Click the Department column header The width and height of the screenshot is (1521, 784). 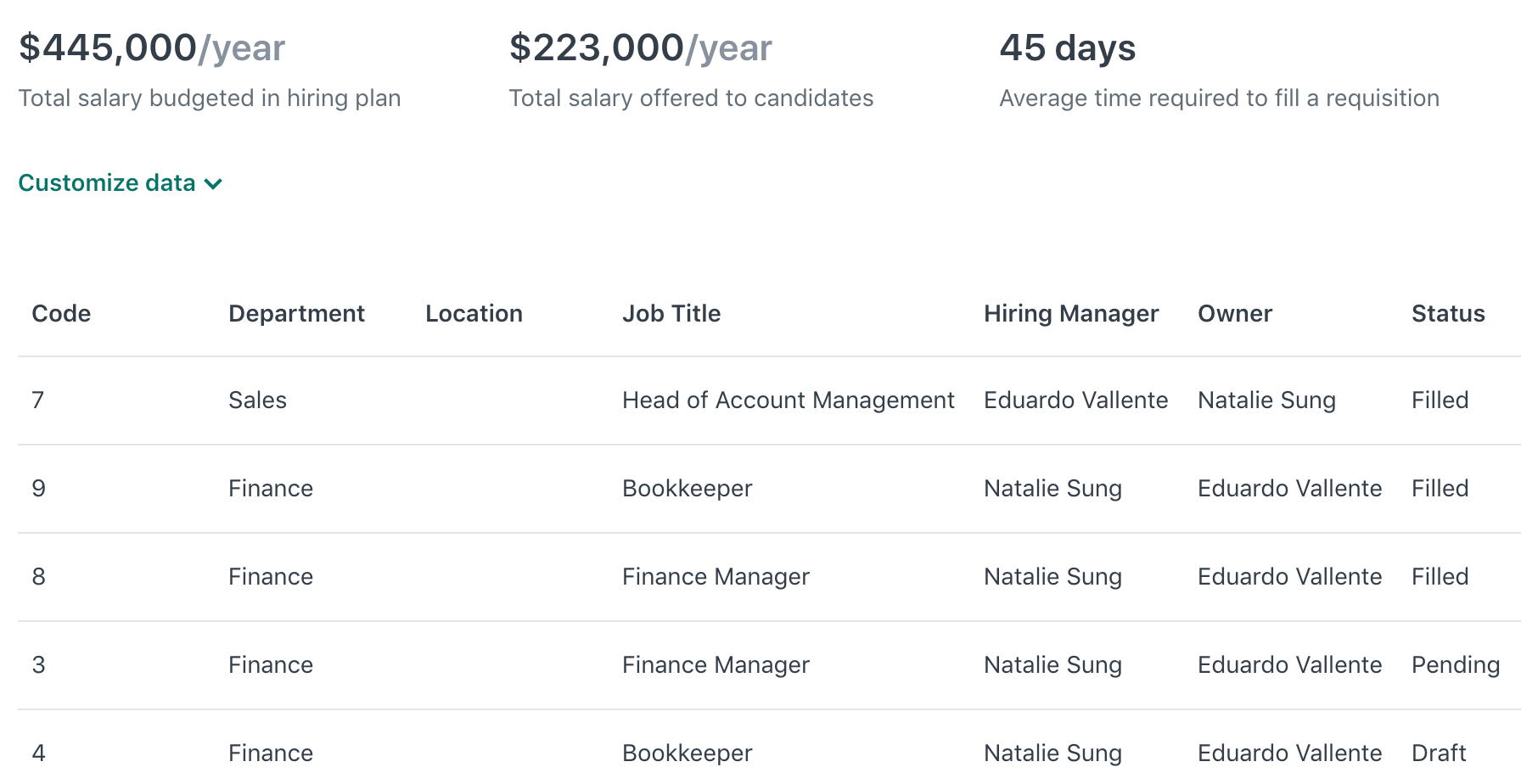296,313
